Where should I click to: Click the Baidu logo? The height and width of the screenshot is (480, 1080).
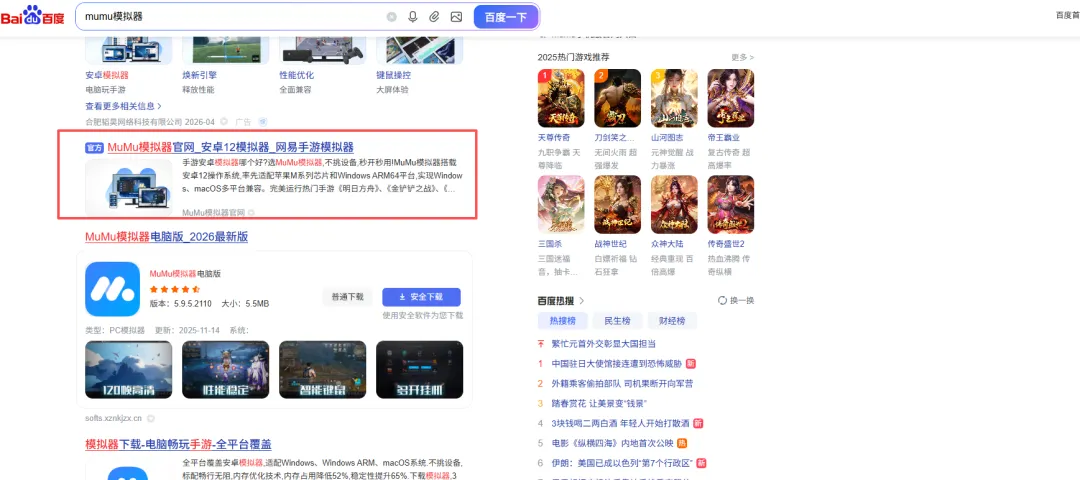[32, 16]
